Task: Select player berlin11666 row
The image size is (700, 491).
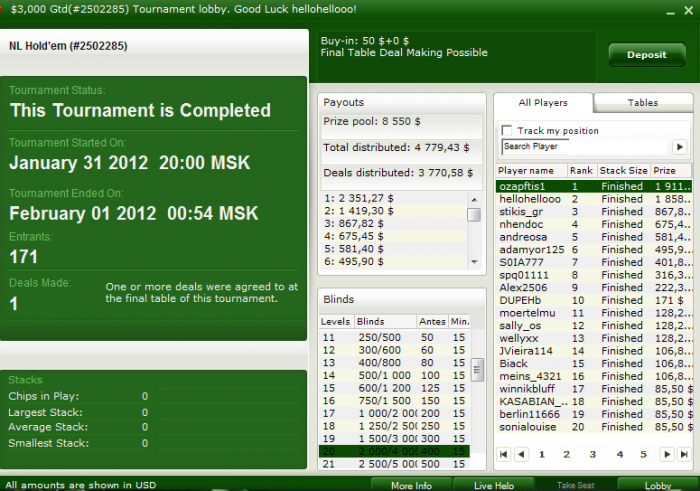Action: point(594,414)
